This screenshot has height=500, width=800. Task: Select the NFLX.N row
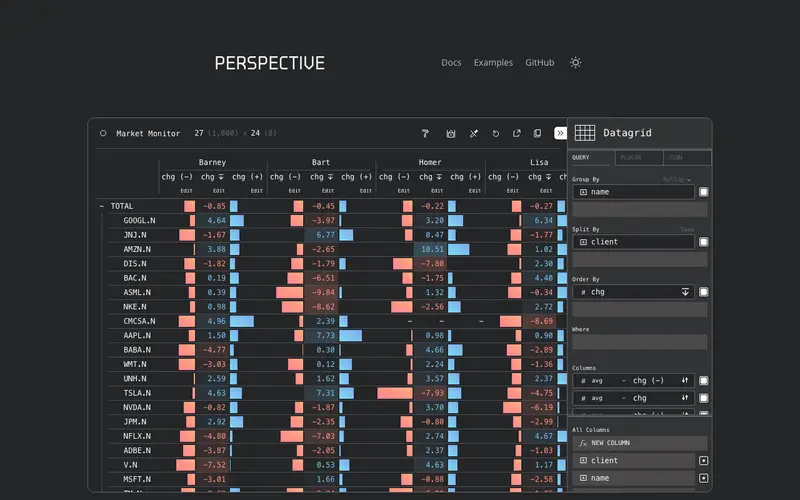(137, 436)
